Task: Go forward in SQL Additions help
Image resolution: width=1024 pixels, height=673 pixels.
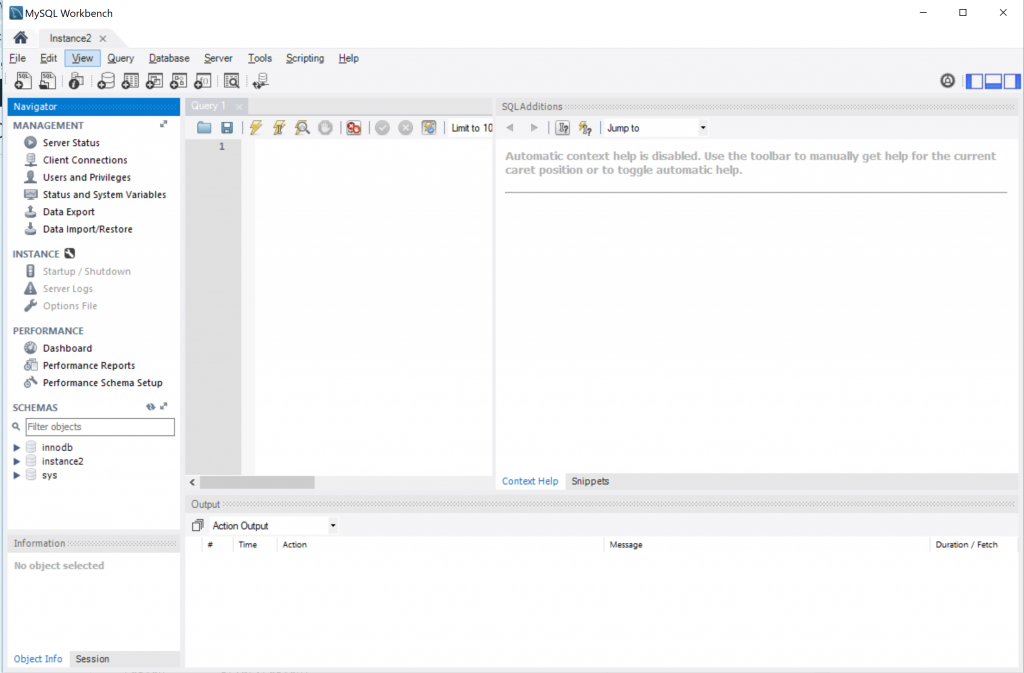Action: (534, 128)
